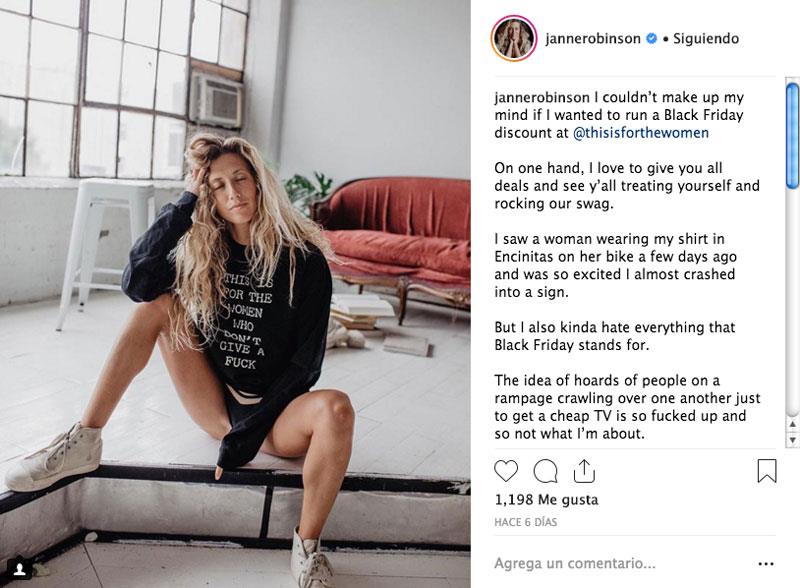
Task: Click the scrollbar up arrow
Action: [x=792, y=424]
